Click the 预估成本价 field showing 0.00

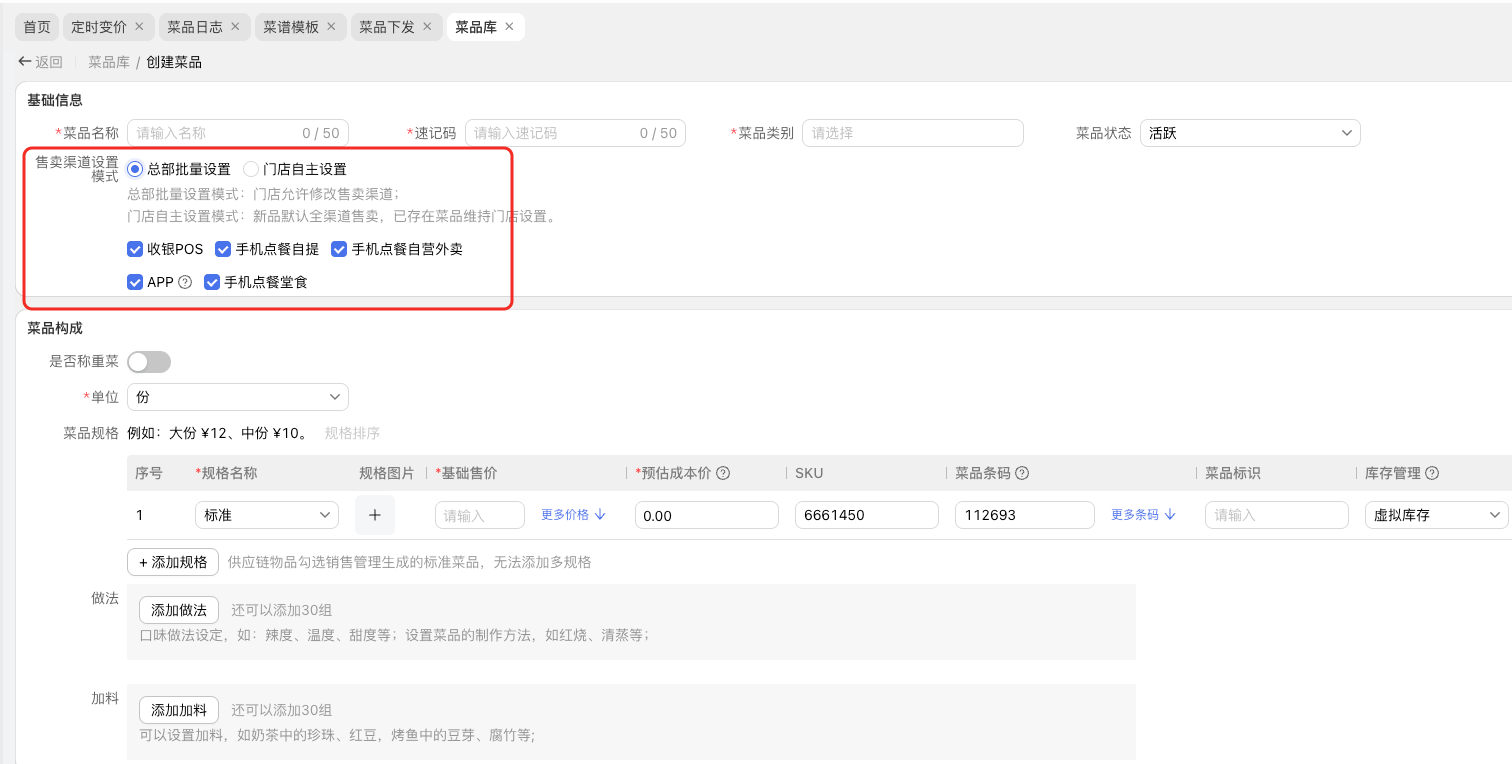pos(707,515)
